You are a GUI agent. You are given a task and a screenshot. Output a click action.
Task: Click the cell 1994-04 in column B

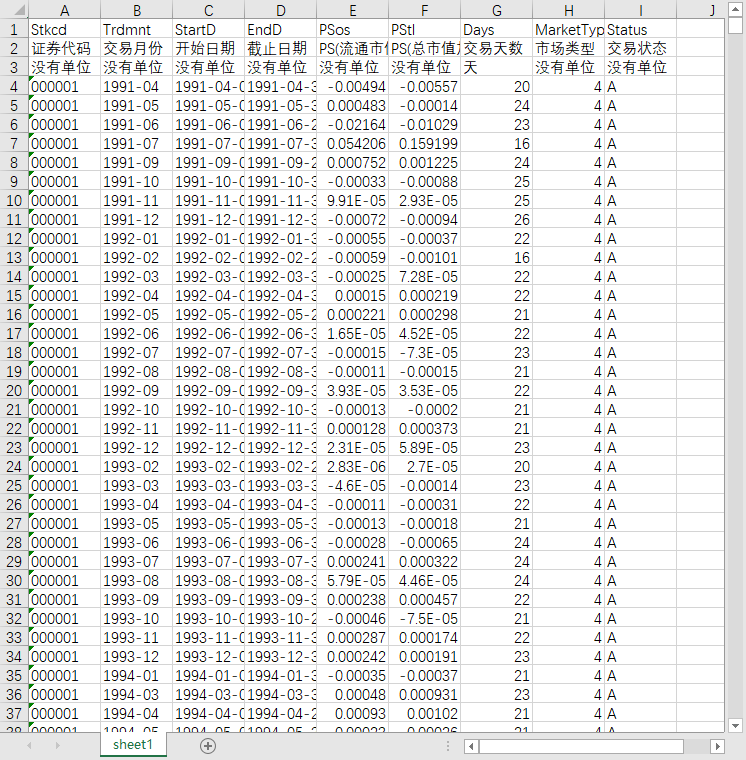tap(137, 713)
